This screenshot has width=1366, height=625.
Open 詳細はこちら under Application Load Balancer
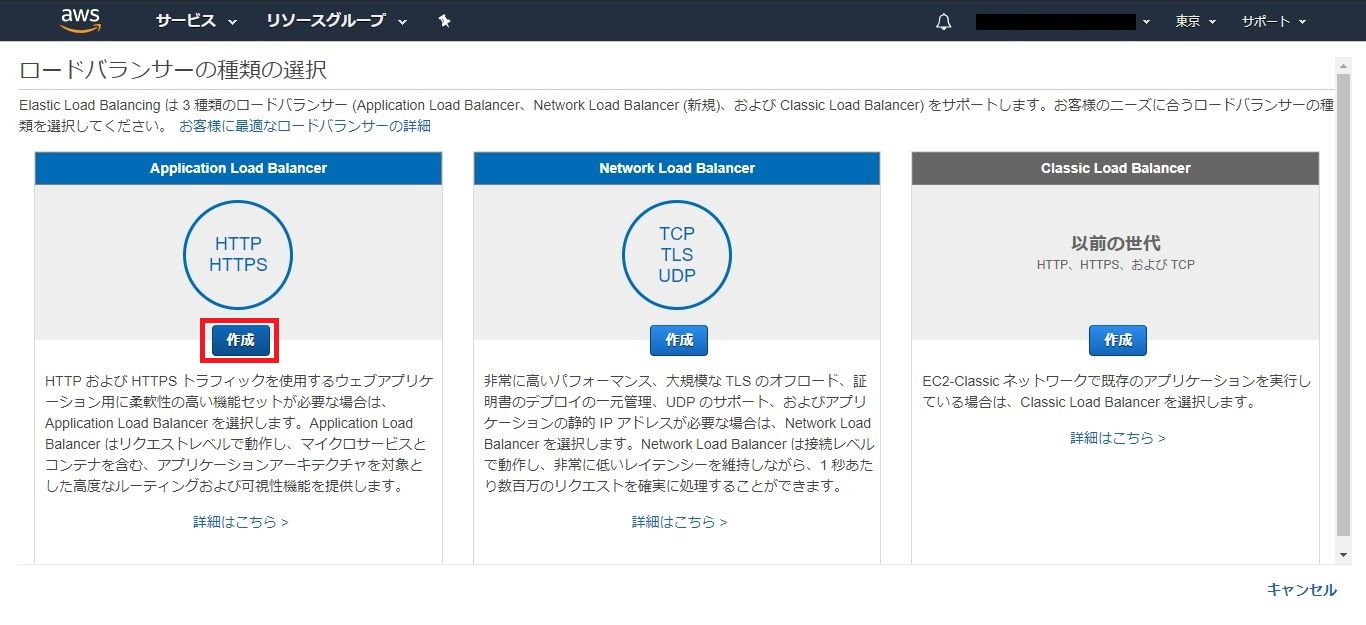coord(240,522)
